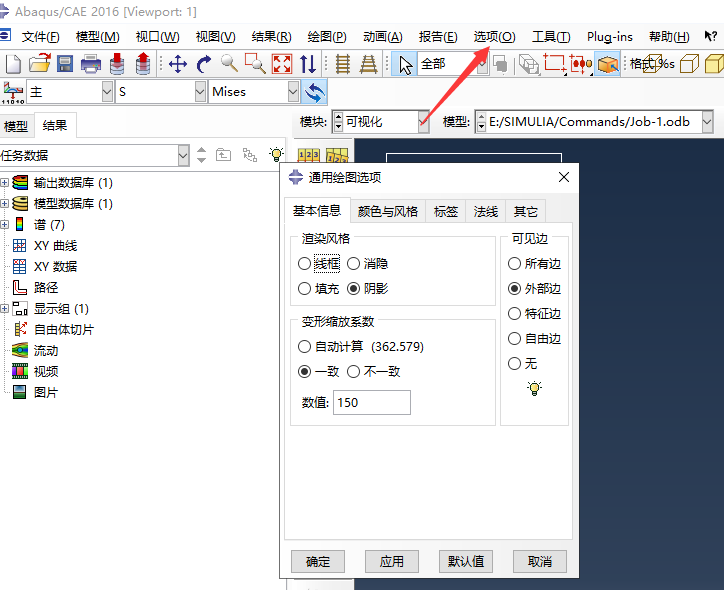The width and height of the screenshot is (724, 590).
Task: Click the 自由体切片 icon
Action: point(20,329)
